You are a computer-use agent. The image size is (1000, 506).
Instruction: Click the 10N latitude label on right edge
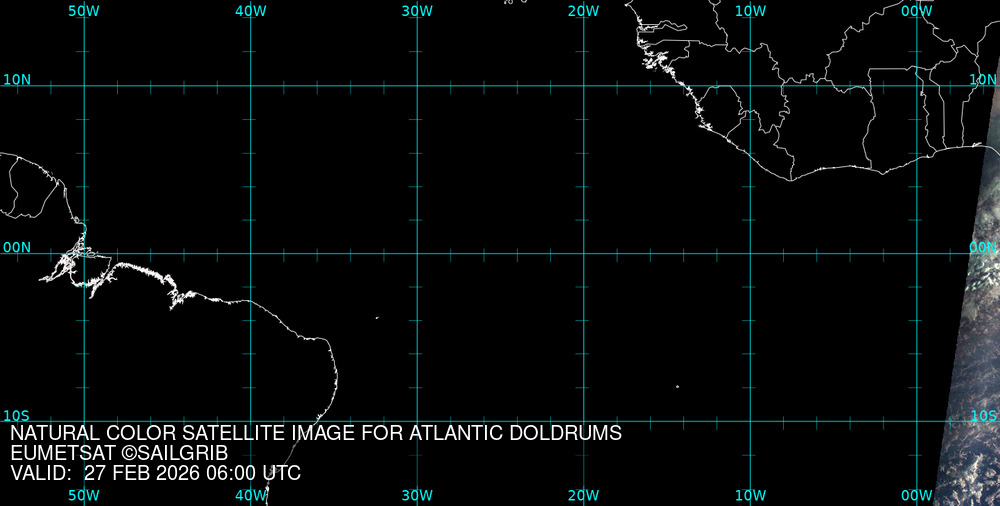(984, 79)
